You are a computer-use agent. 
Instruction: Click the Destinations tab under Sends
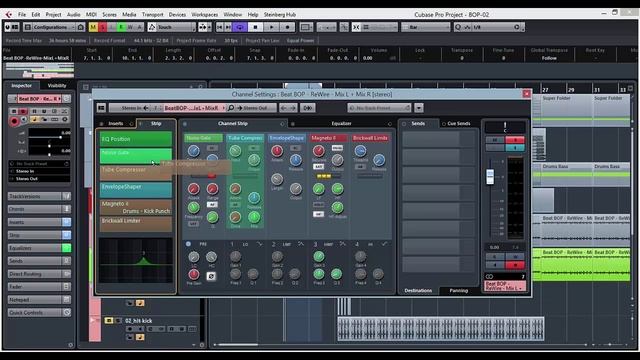(x=418, y=291)
